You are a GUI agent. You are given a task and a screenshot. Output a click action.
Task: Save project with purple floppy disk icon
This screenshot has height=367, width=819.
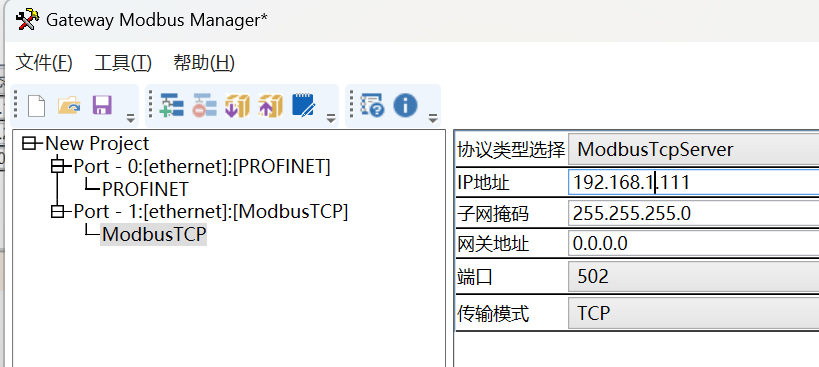pyautogui.click(x=102, y=105)
